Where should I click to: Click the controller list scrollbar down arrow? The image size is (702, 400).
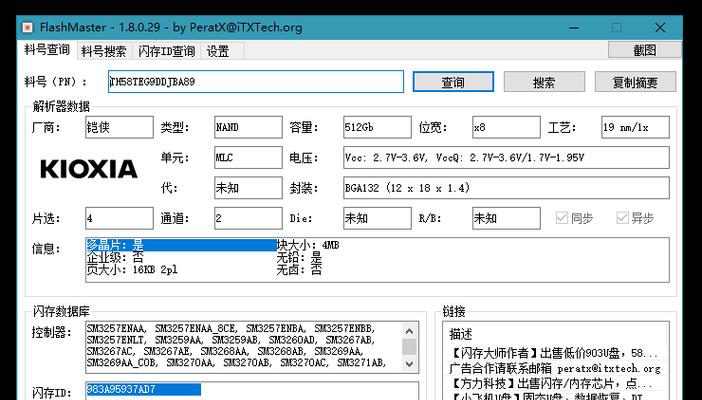coord(409,364)
